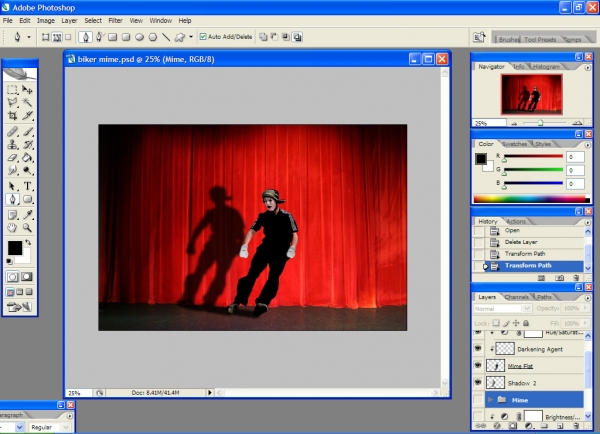This screenshot has width=600, height=434.
Task: Open the File menu
Action: (x=8, y=21)
